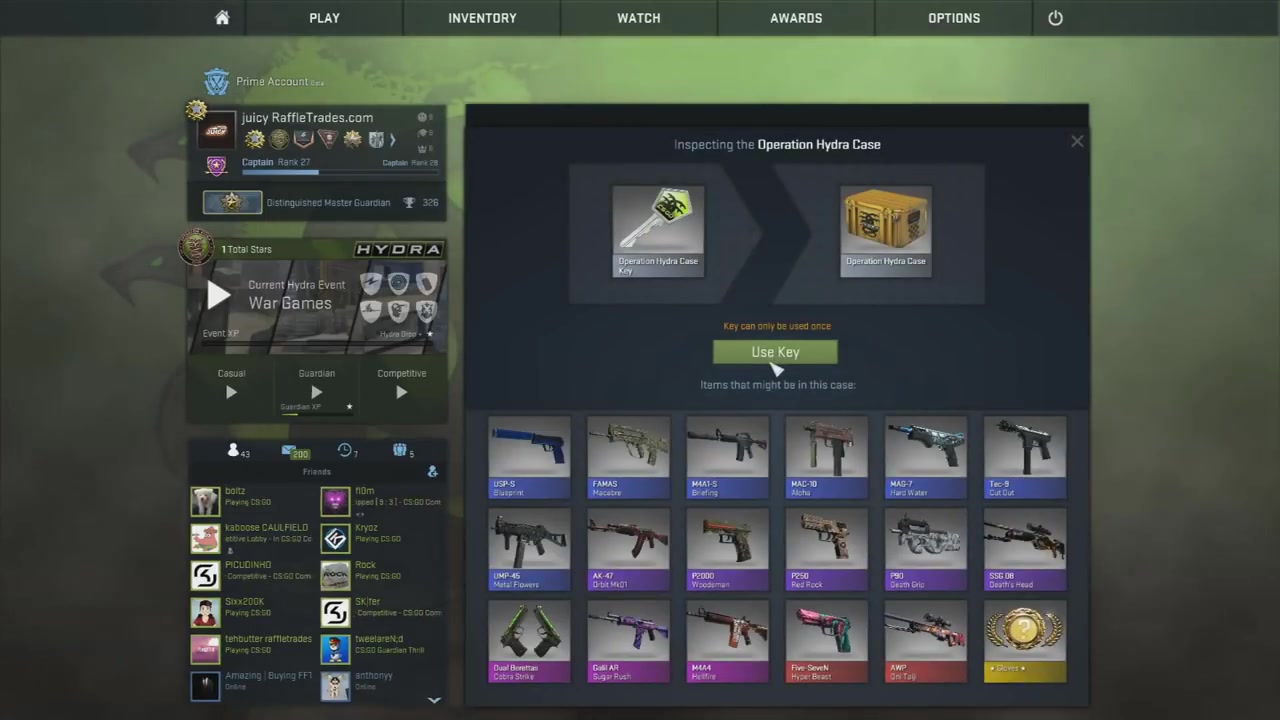Expand more medals chevron beside profile badges
The width and height of the screenshot is (1280, 720).
pos(393,140)
